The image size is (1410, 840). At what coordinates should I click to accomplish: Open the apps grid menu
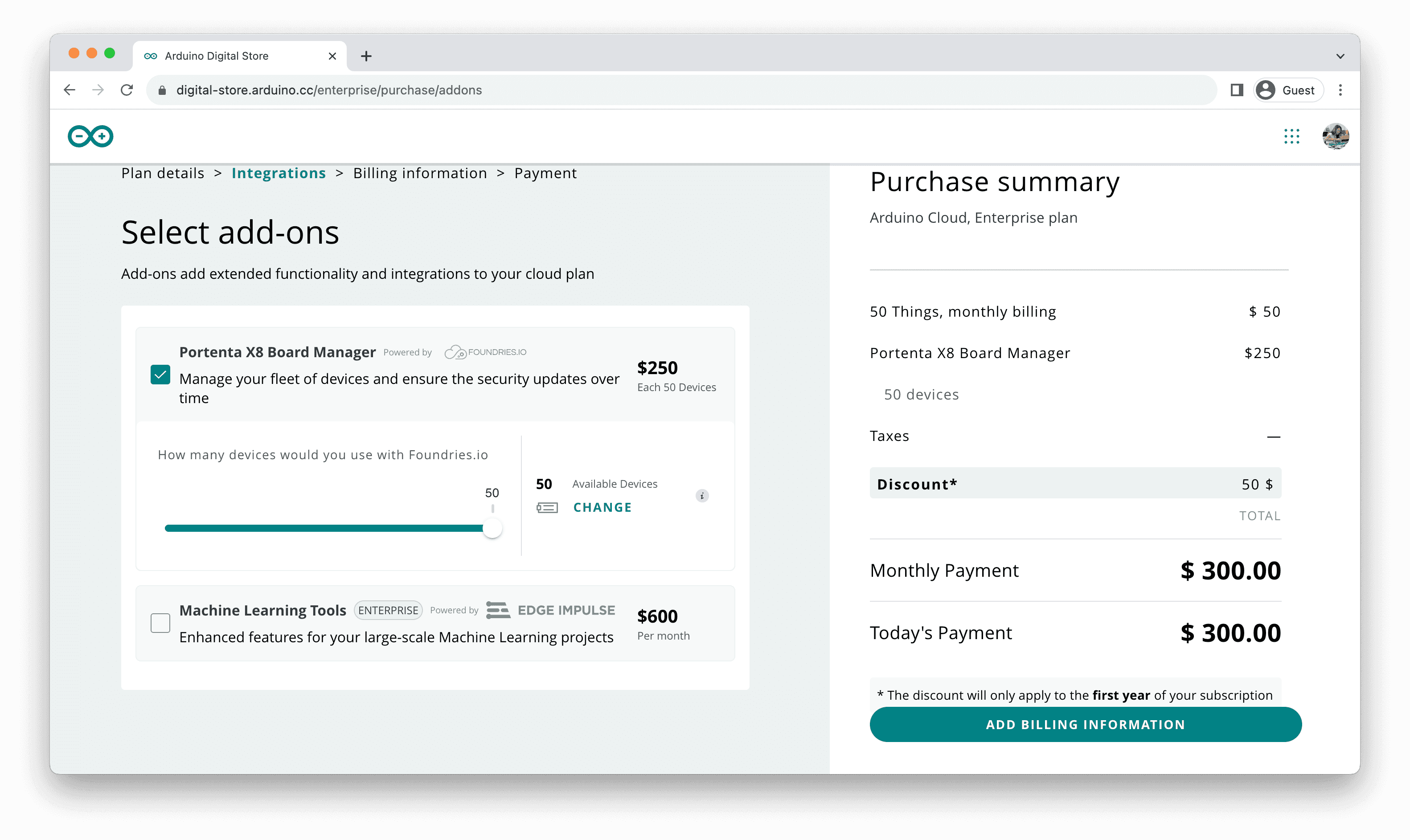(1291, 136)
